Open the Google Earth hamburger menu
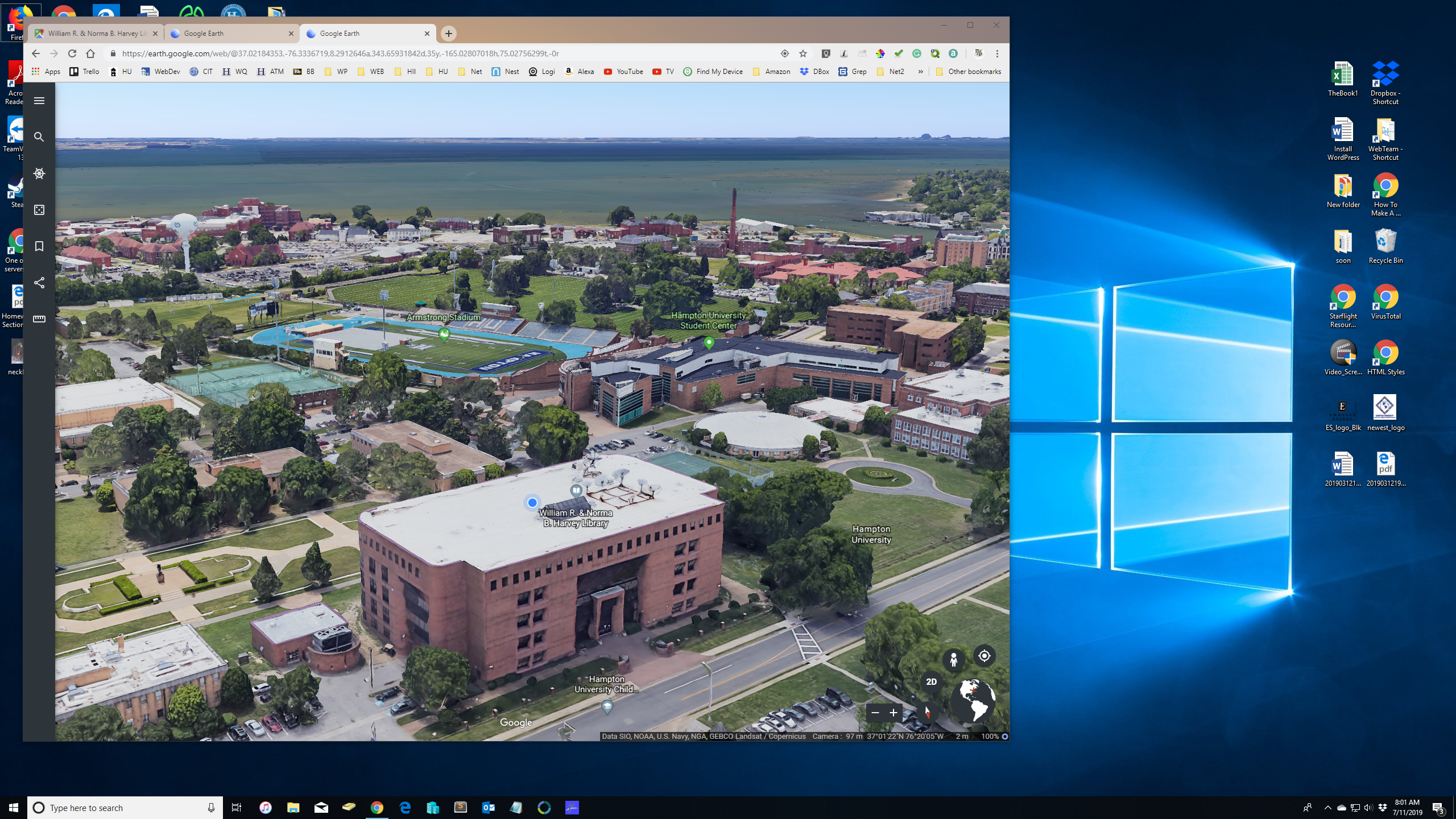This screenshot has width=1456, height=819. point(39,101)
